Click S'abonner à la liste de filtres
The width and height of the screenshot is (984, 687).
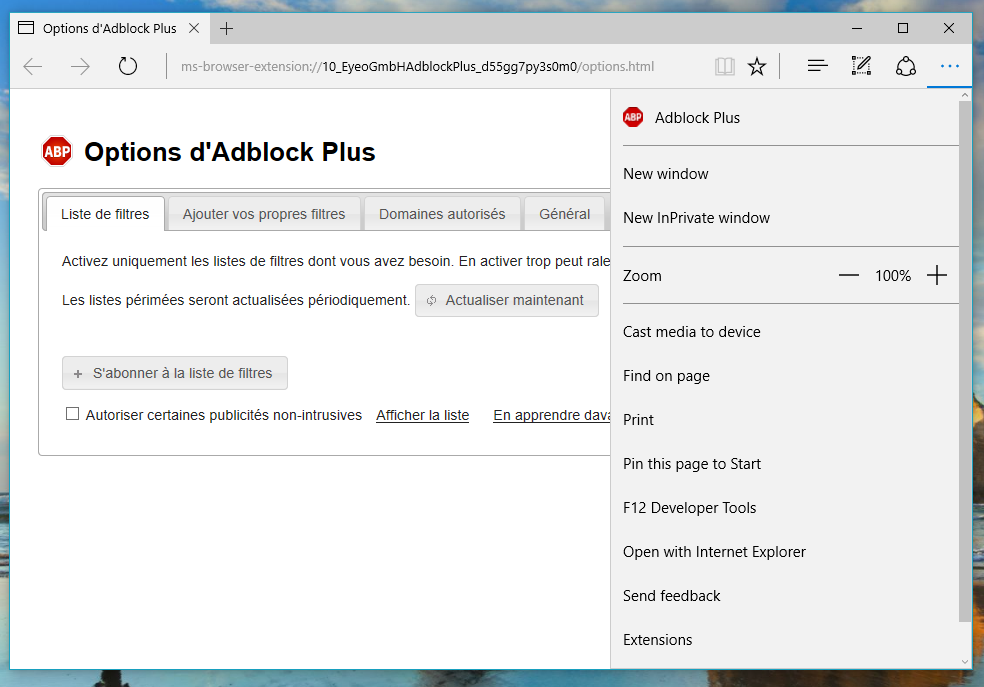click(x=175, y=373)
